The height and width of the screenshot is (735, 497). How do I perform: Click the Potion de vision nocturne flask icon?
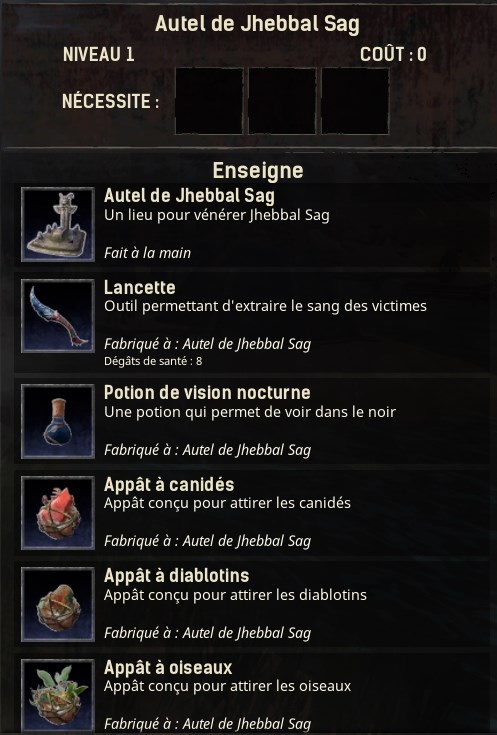(58, 421)
